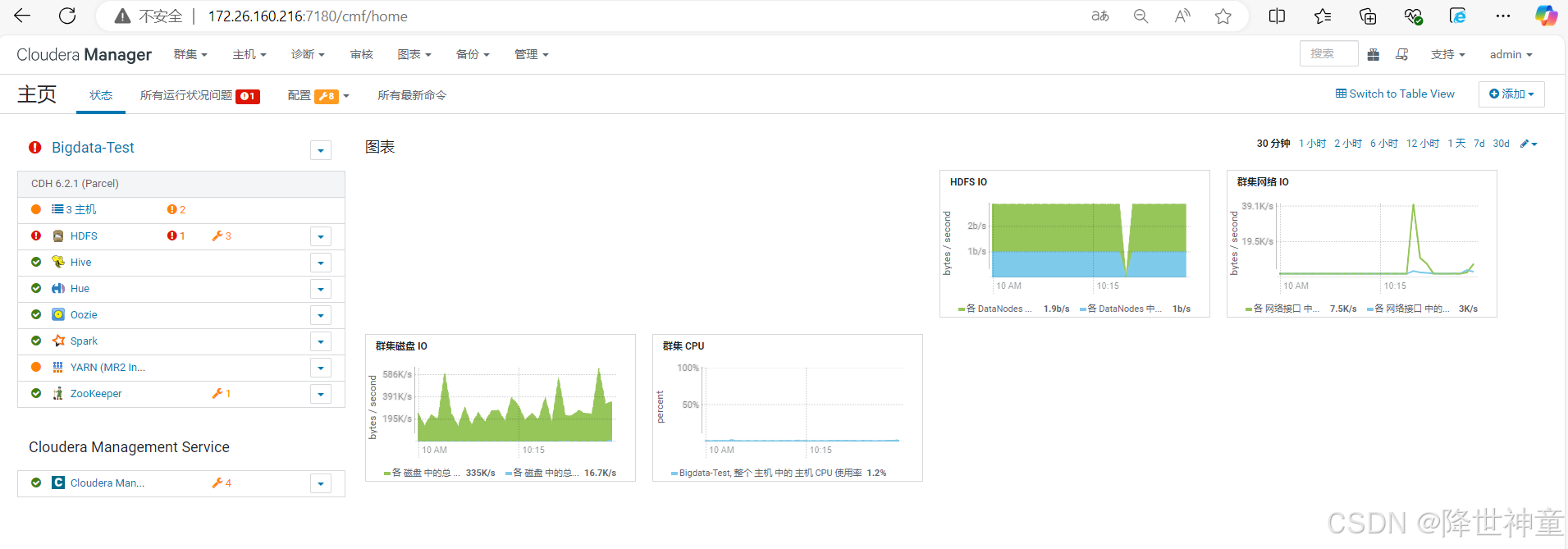This screenshot has height=549, width=1568.
Task: Click the Oozie service icon
Action: 58,314
